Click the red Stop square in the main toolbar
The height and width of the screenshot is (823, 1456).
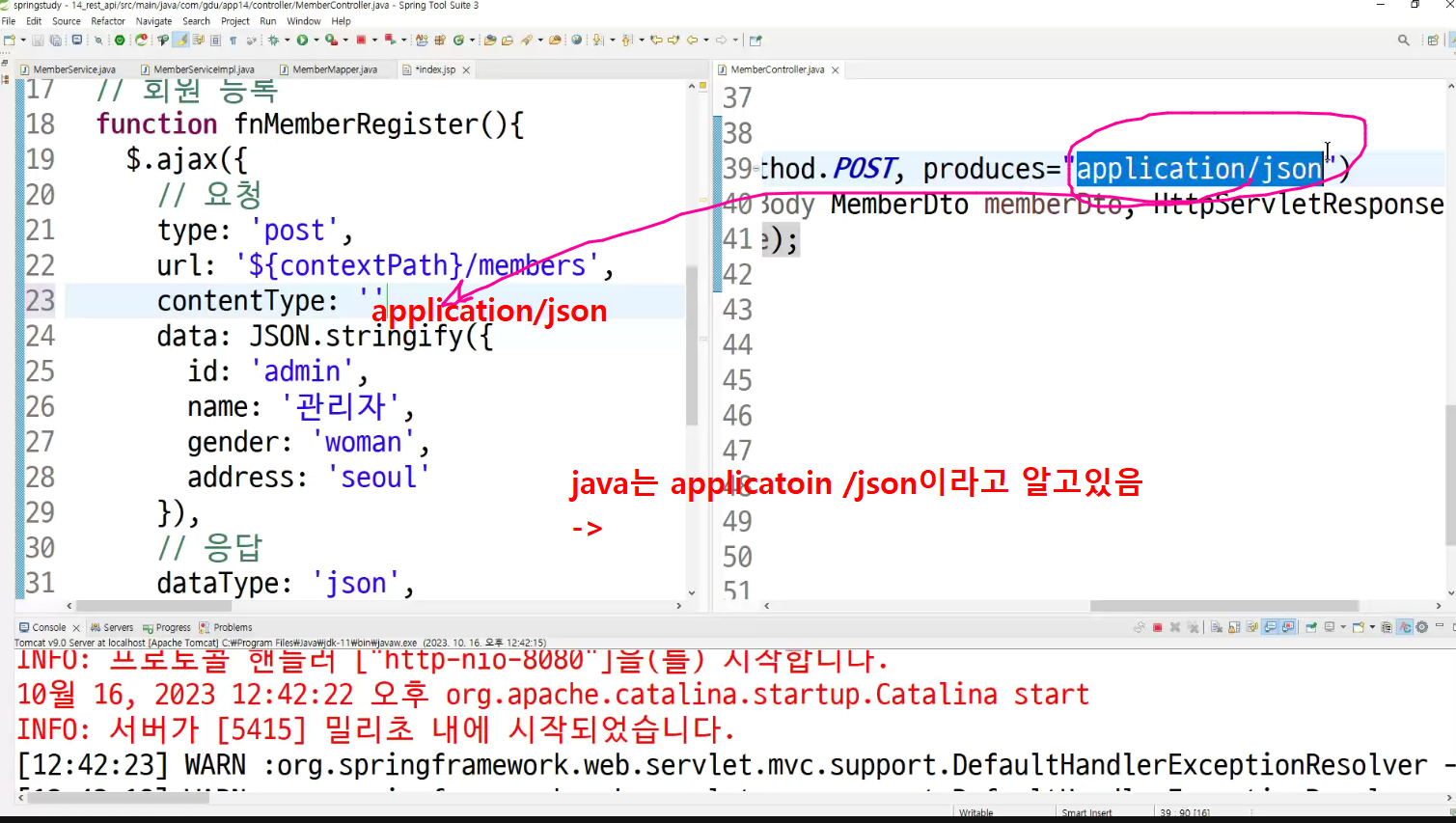(x=361, y=41)
